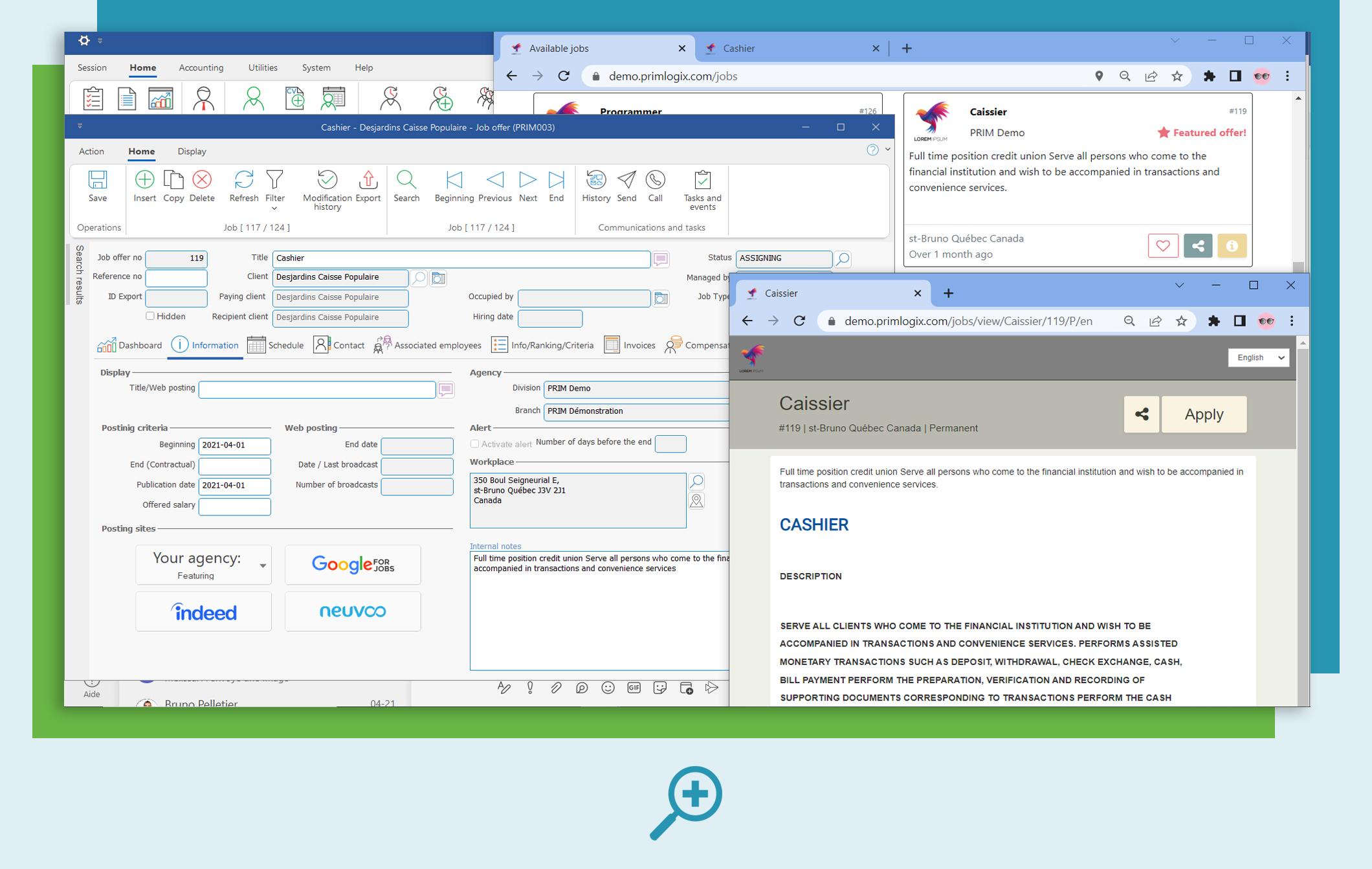Open the Utilities menu
The width and height of the screenshot is (1372, 869).
pos(263,67)
